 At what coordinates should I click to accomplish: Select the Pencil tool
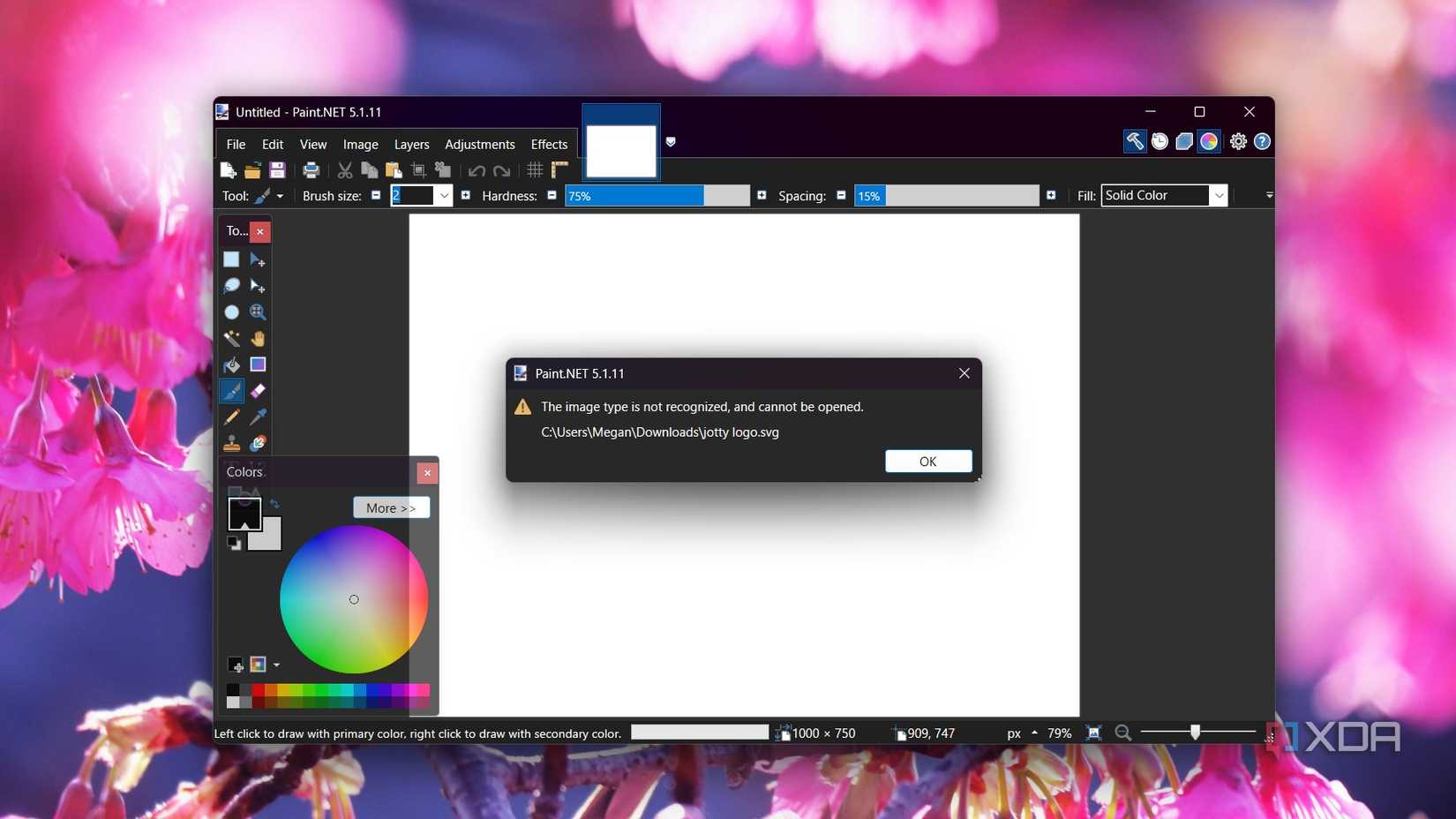tap(231, 417)
